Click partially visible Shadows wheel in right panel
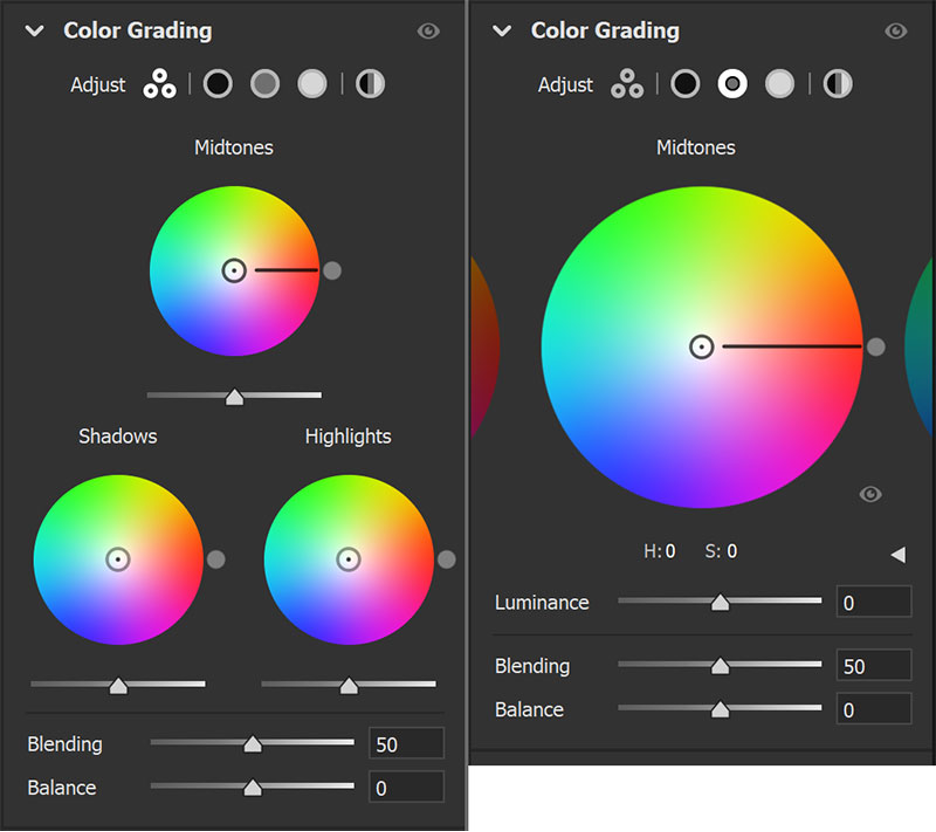 click(x=483, y=348)
